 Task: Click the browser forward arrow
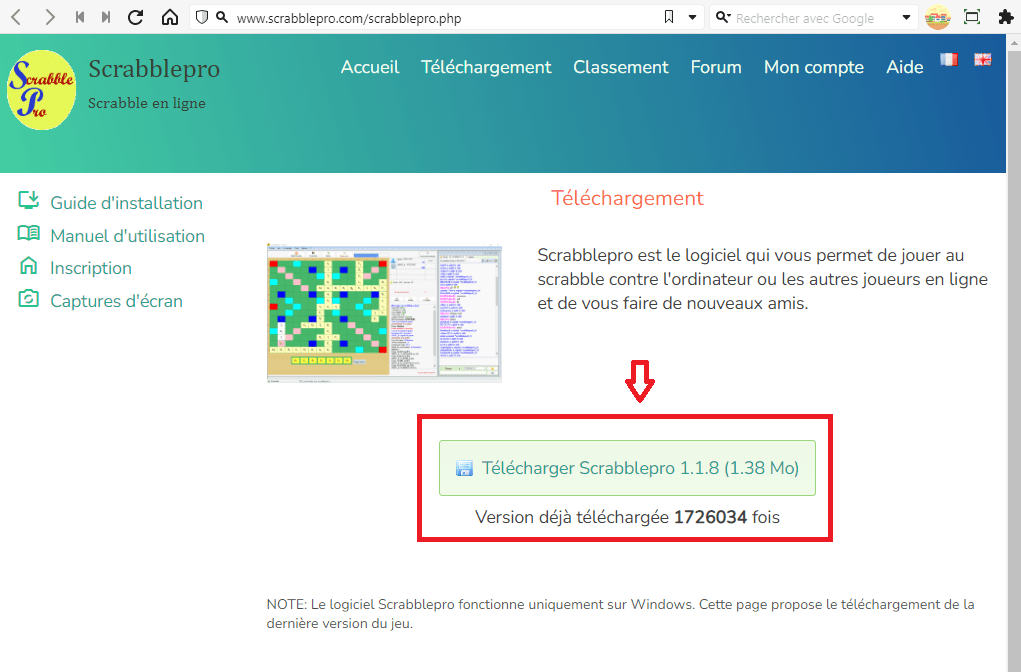pos(49,18)
